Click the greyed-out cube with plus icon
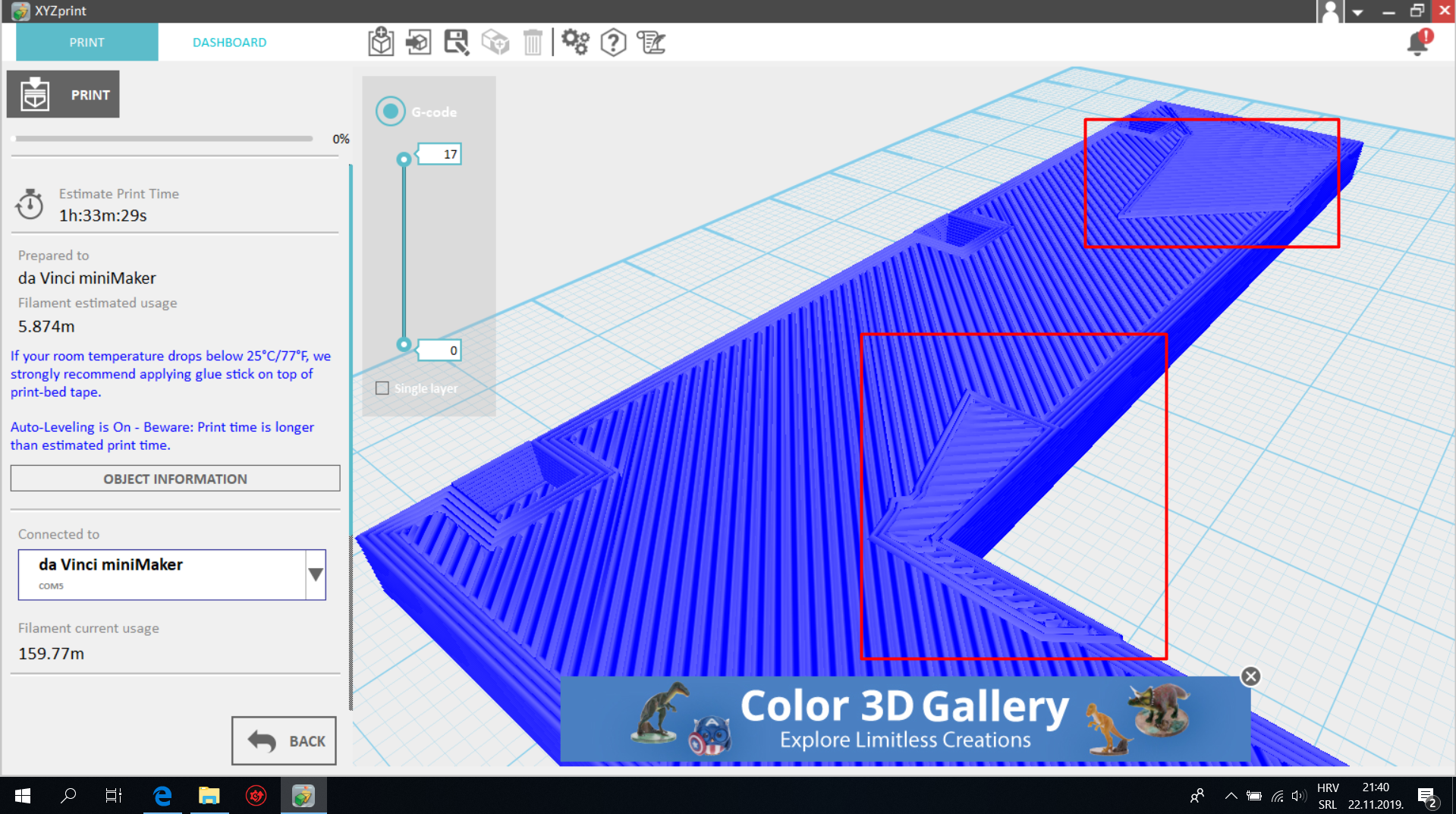The width and height of the screenshot is (1456, 814). (495, 42)
